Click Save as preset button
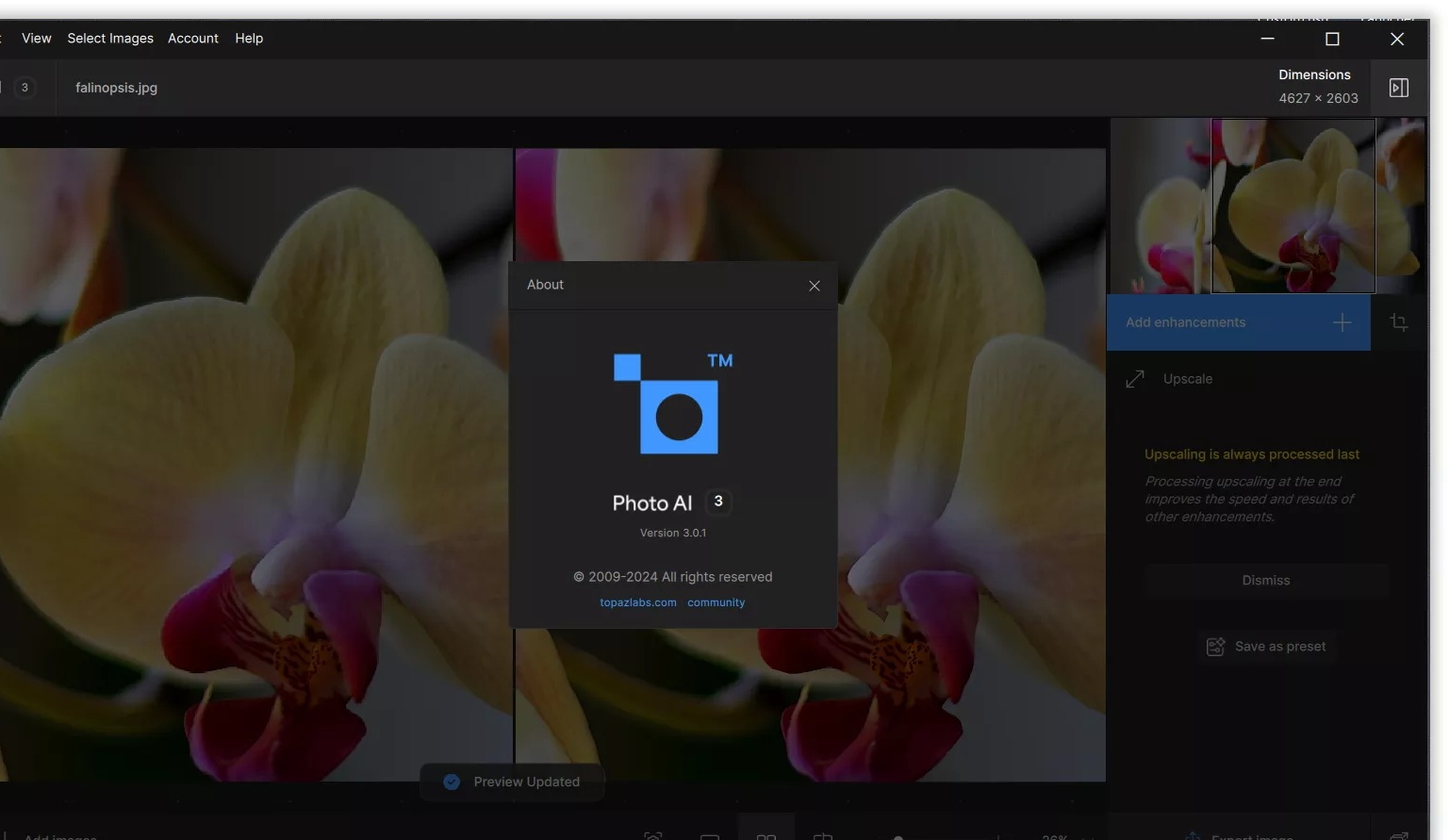 1266,647
